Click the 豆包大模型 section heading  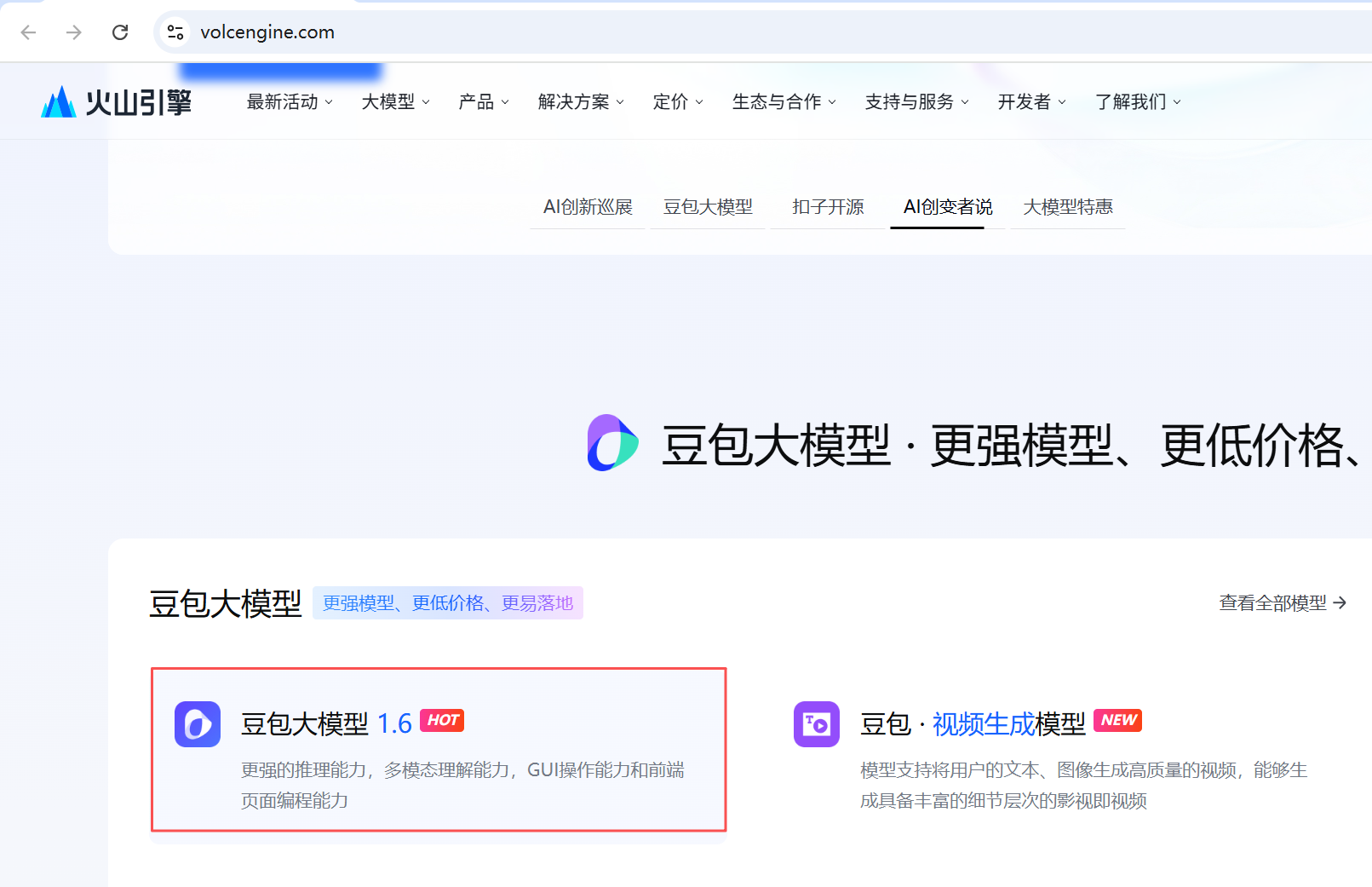(x=226, y=603)
